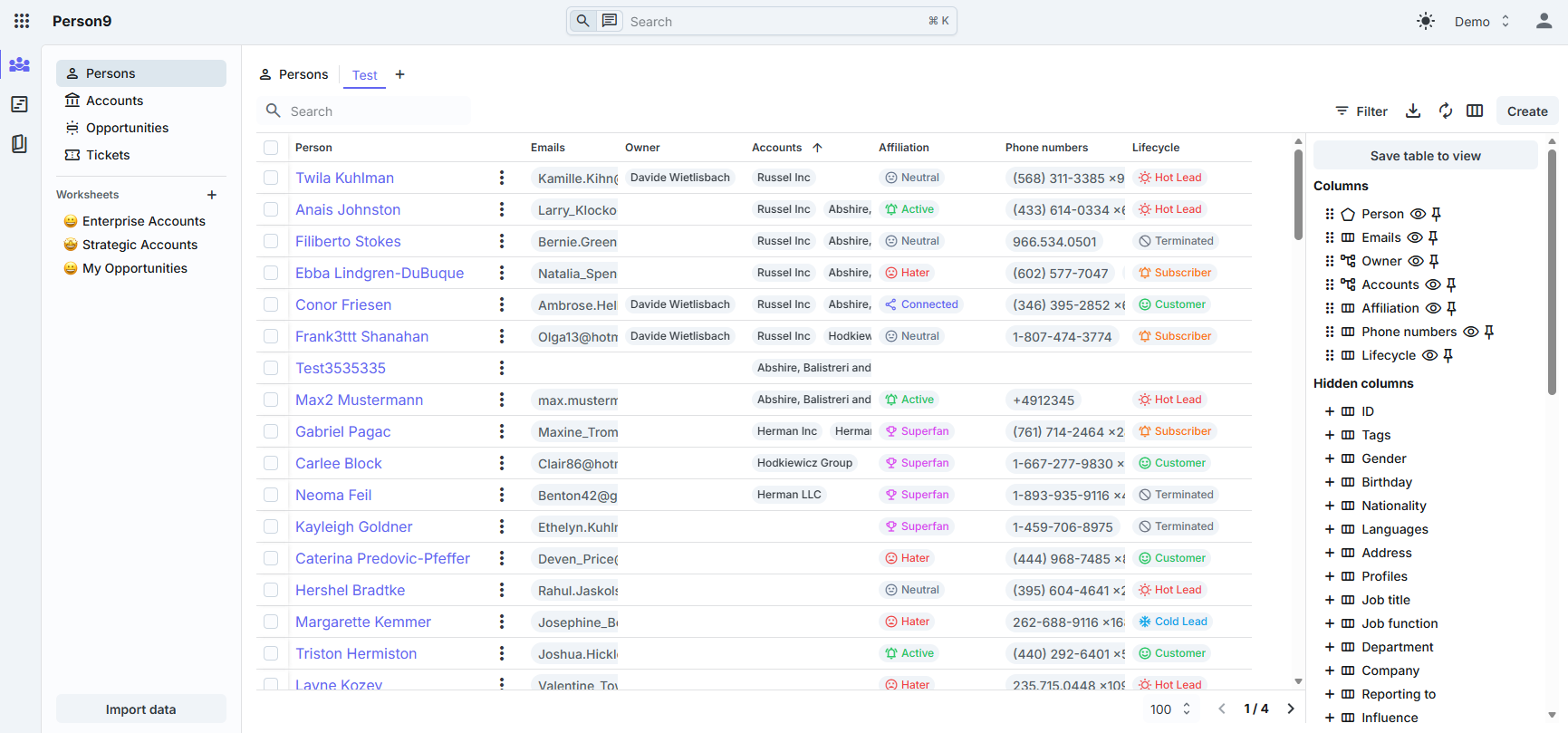Switch to the Test view tab
Image resolution: width=1568 pixels, height=733 pixels.
point(364,75)
